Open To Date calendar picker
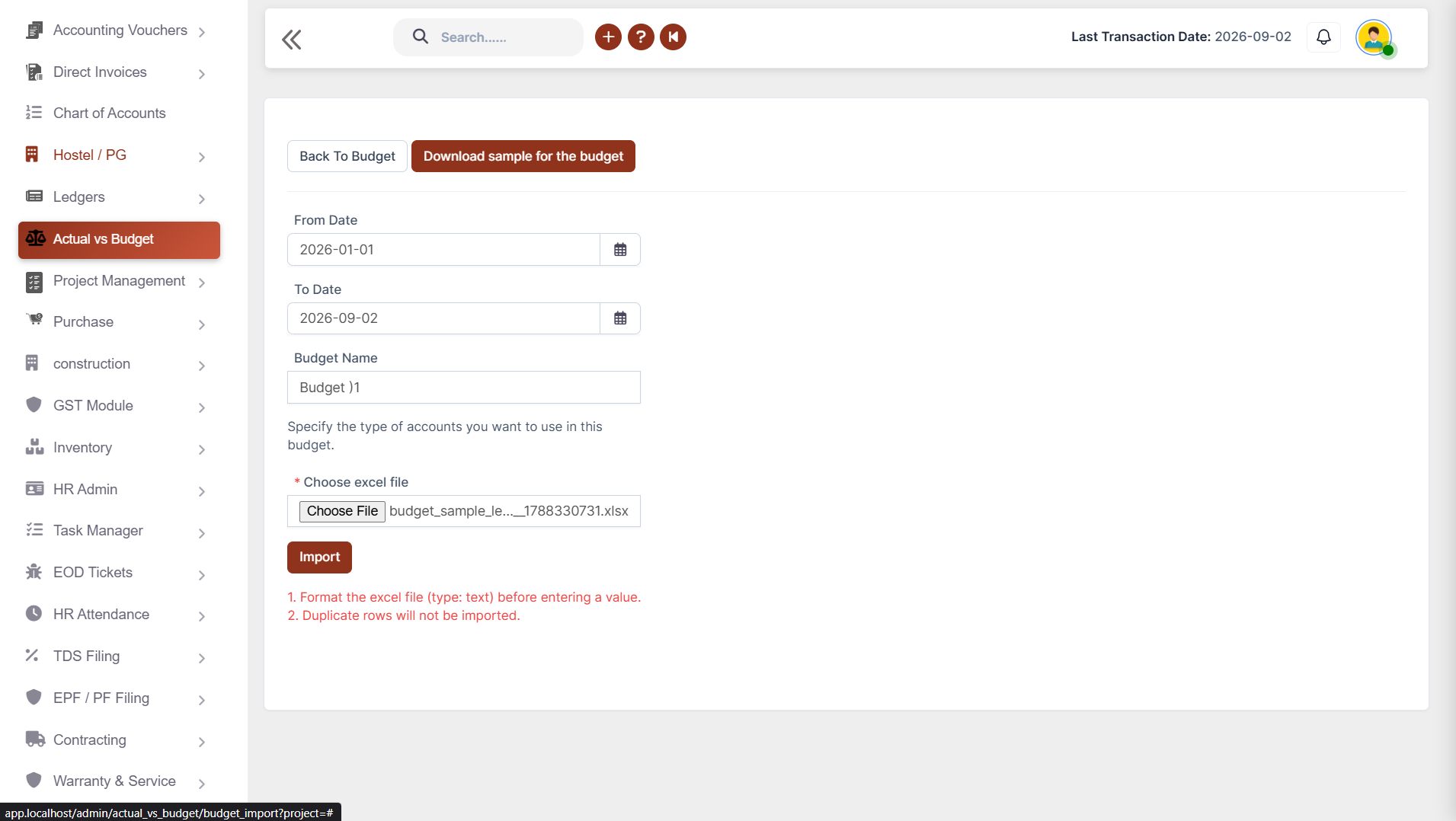1456x821 pixels. coord(620,318)
